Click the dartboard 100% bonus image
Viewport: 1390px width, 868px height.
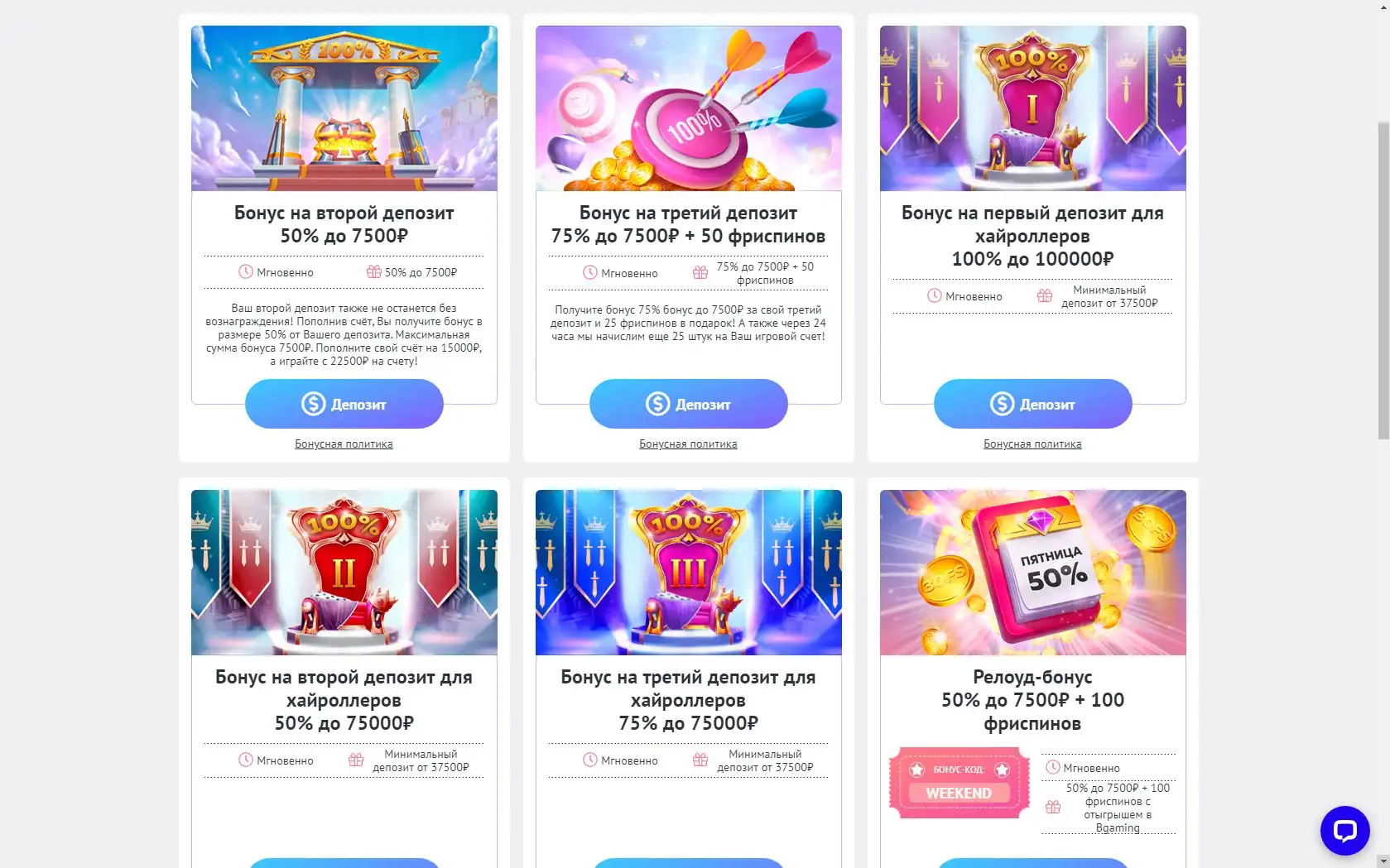[x=689, y=108]
